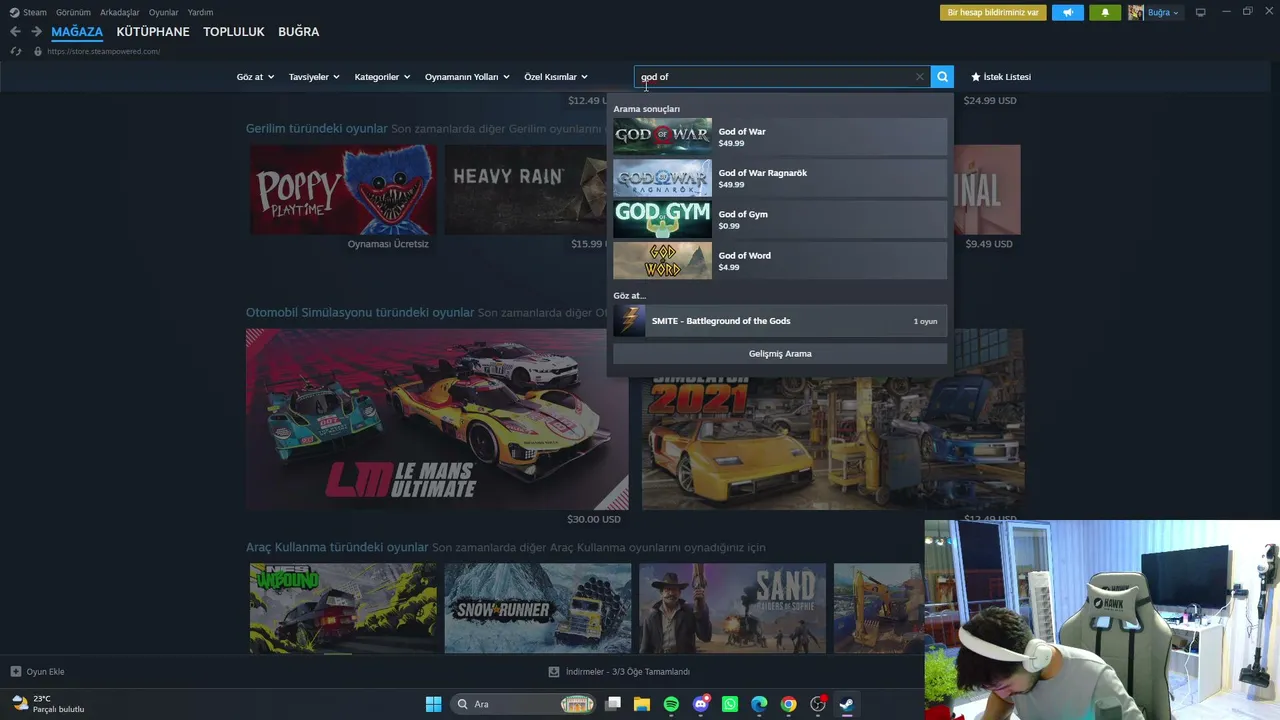Launch Google Chrome from the taskbar
The height and width of the screenshot is (720, 1280).
[789, 704]
